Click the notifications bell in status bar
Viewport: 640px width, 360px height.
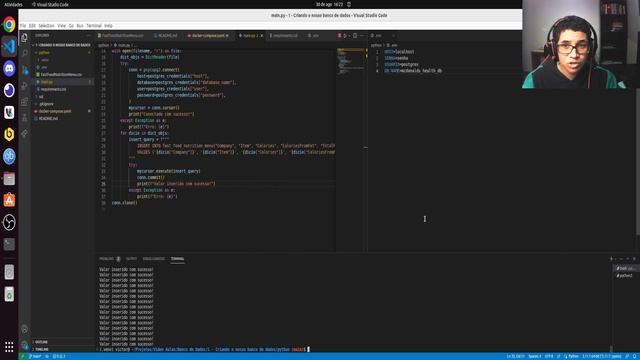click(x=635, y=356)
